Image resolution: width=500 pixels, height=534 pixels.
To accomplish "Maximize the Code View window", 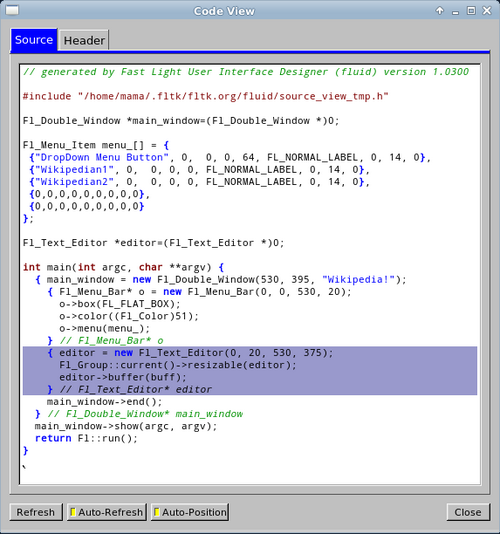I will click(471, 11).
